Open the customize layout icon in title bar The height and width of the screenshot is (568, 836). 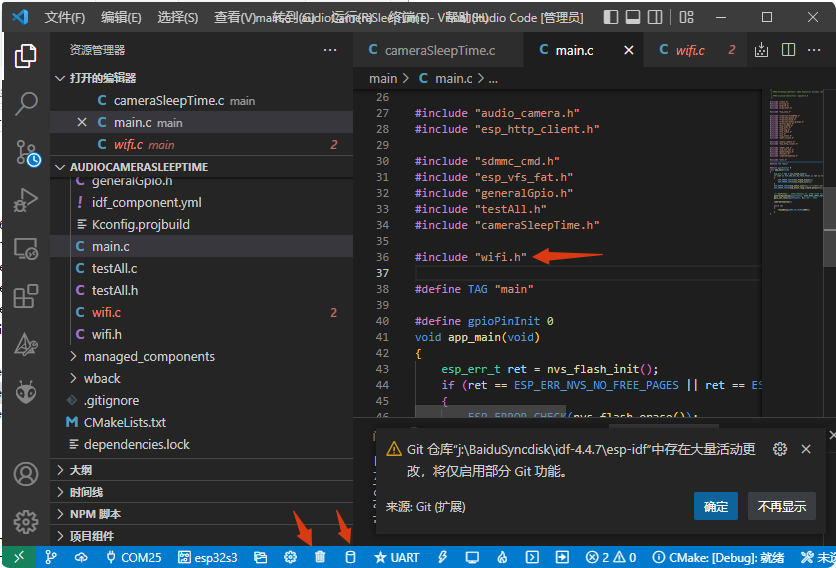click(687, 18)
